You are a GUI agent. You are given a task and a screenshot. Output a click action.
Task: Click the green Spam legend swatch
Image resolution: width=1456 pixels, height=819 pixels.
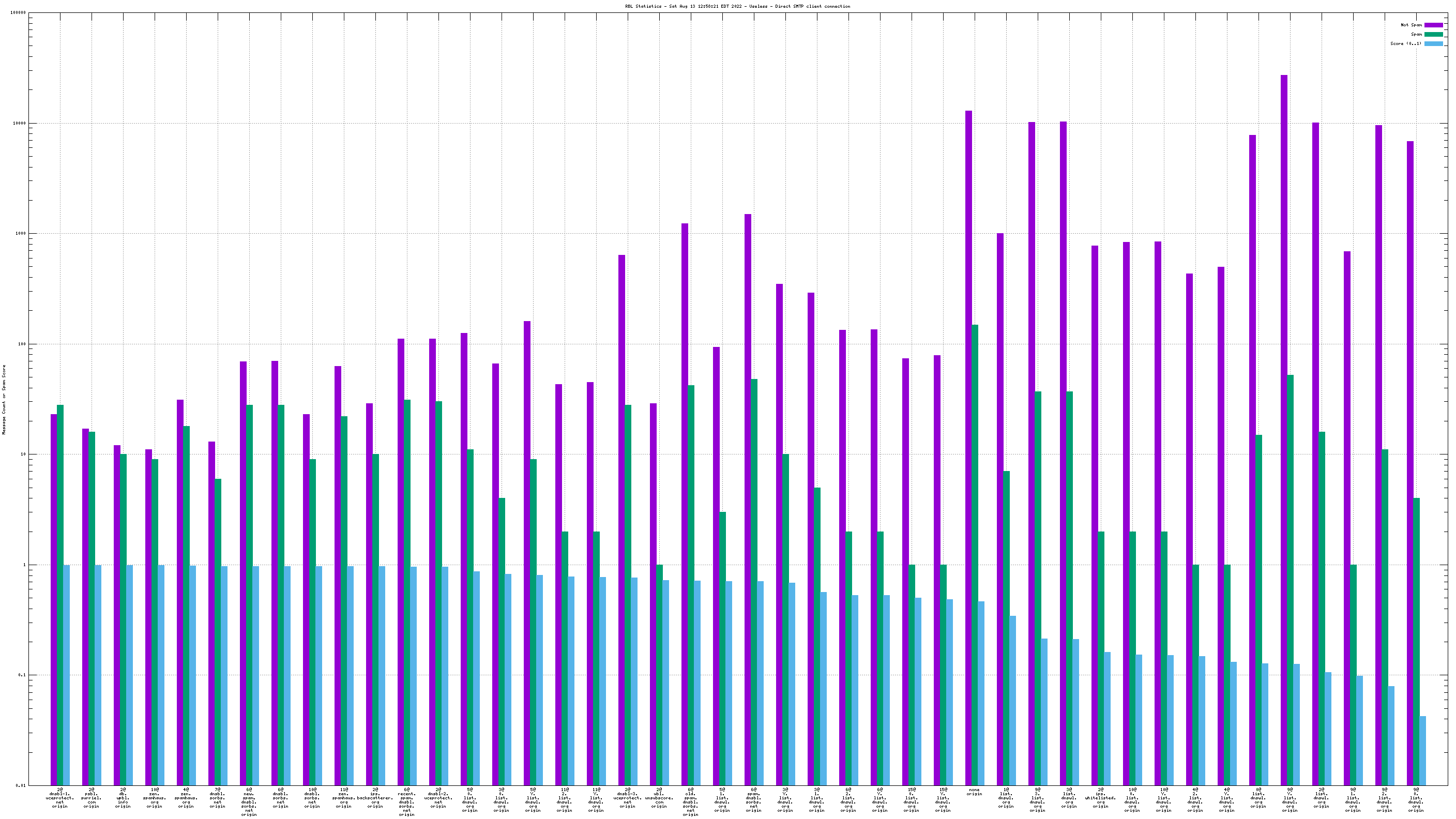tap(1433, 35)
